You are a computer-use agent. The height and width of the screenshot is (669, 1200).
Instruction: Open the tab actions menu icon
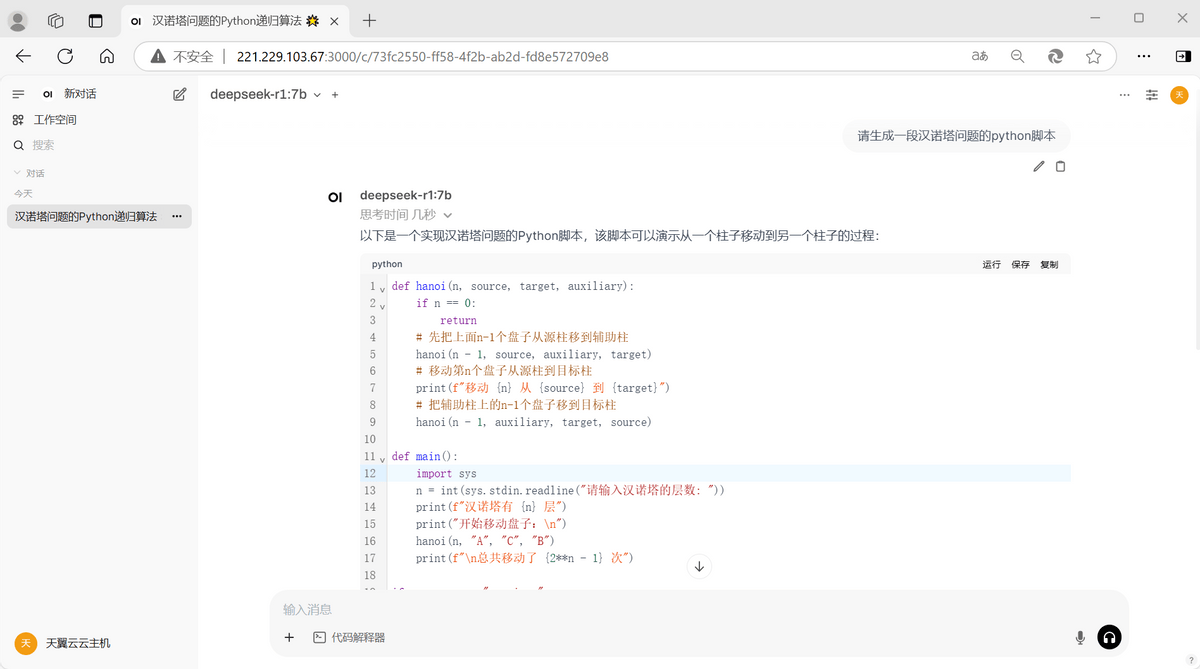pyautogui.click(x=95, y=20)
